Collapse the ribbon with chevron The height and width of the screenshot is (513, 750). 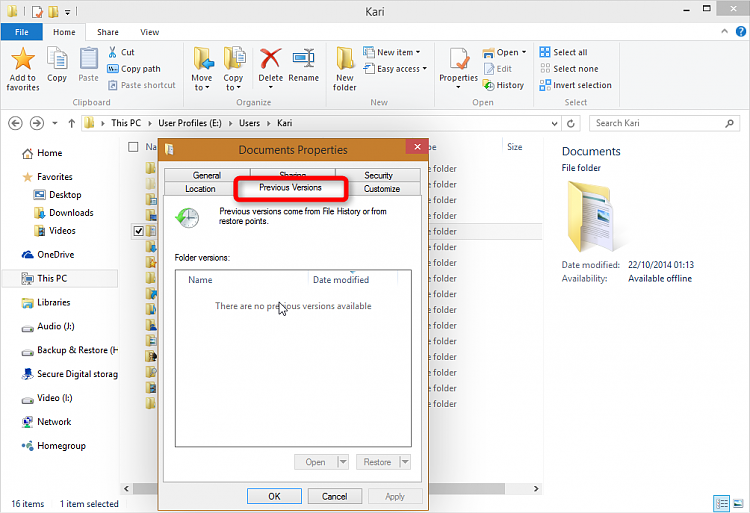click(x=724, y=32)
